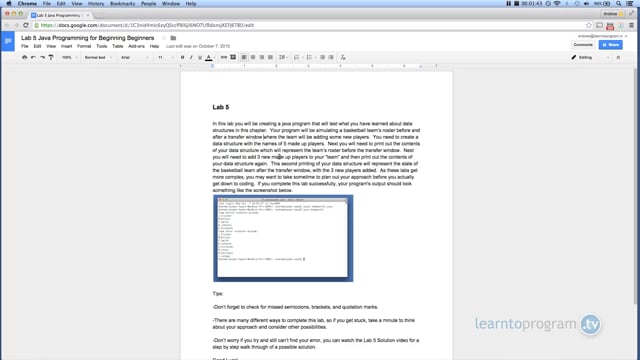640x360 pixels.
Task: Click the decrease indent icon
Action: click(x=322, y=58)
